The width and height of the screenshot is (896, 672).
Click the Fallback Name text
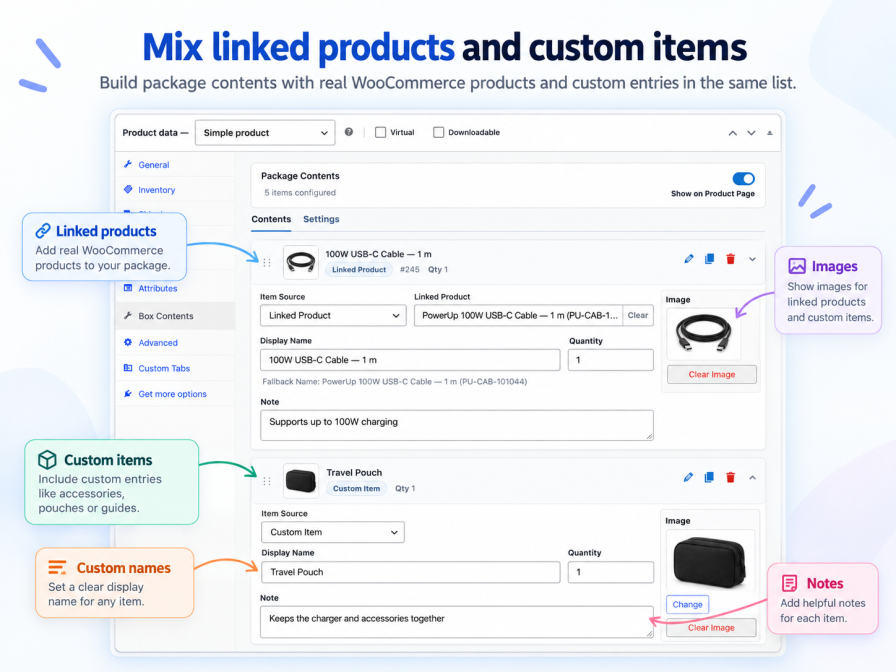pos(394,382)
